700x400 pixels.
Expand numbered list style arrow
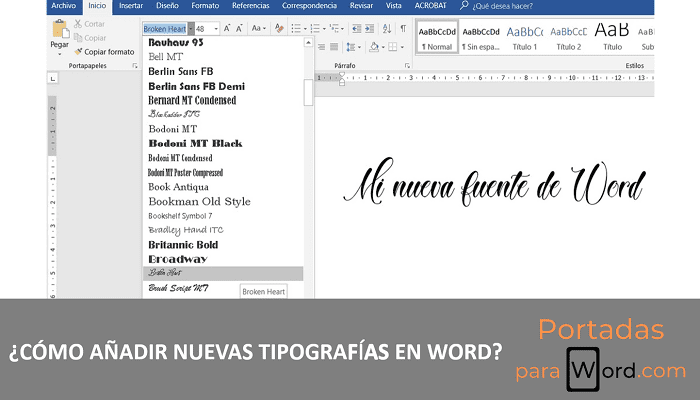pyautogui.click(x=324, y=29)
